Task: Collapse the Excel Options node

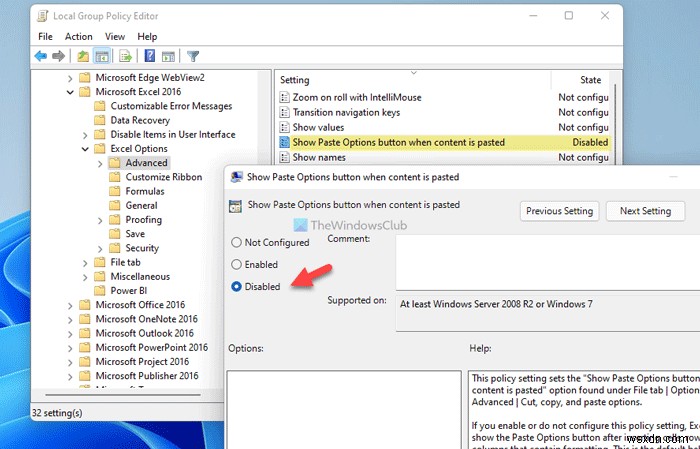Action: [85, 149]
